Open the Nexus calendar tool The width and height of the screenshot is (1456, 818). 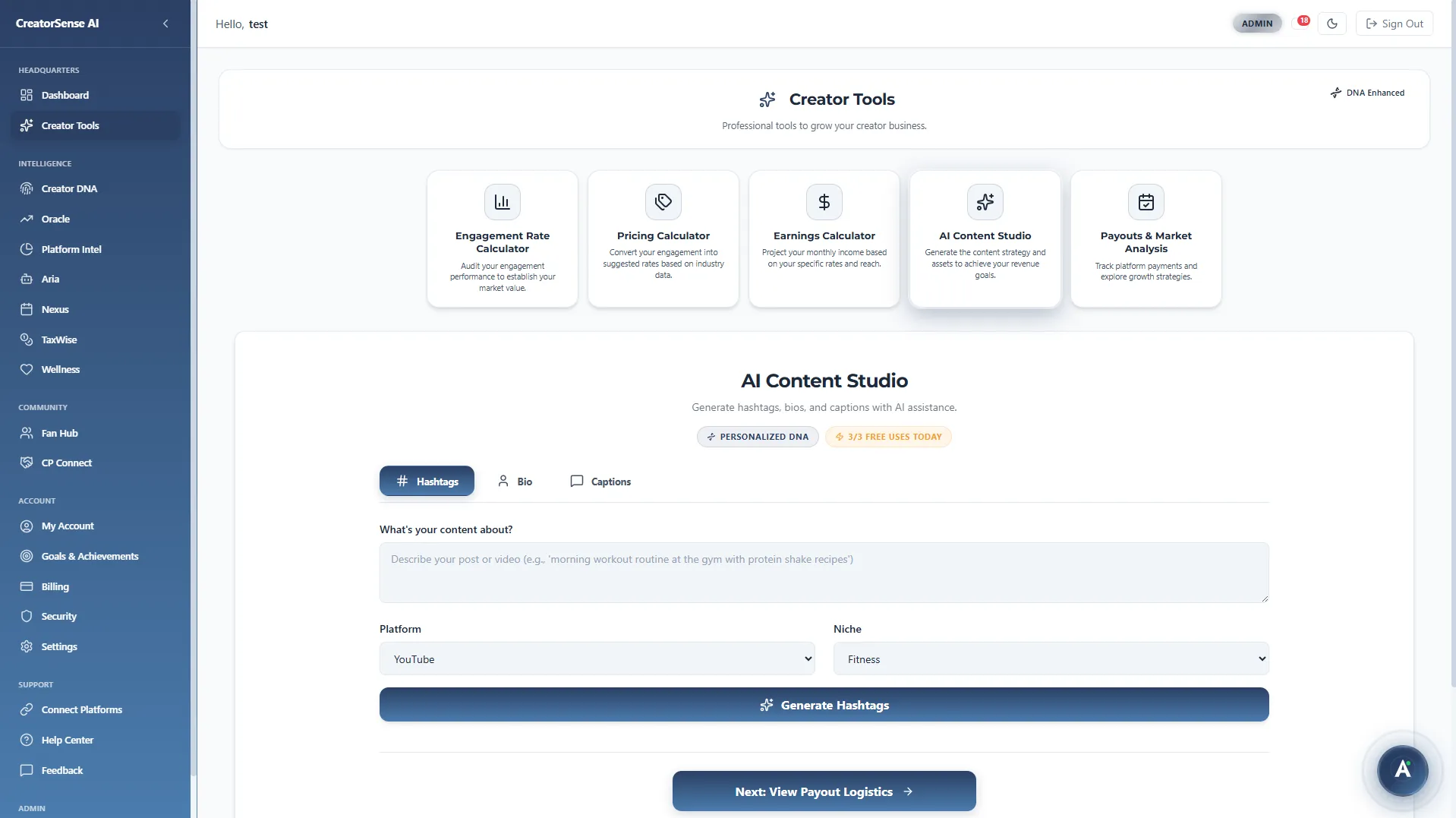(x=54, y=309)
